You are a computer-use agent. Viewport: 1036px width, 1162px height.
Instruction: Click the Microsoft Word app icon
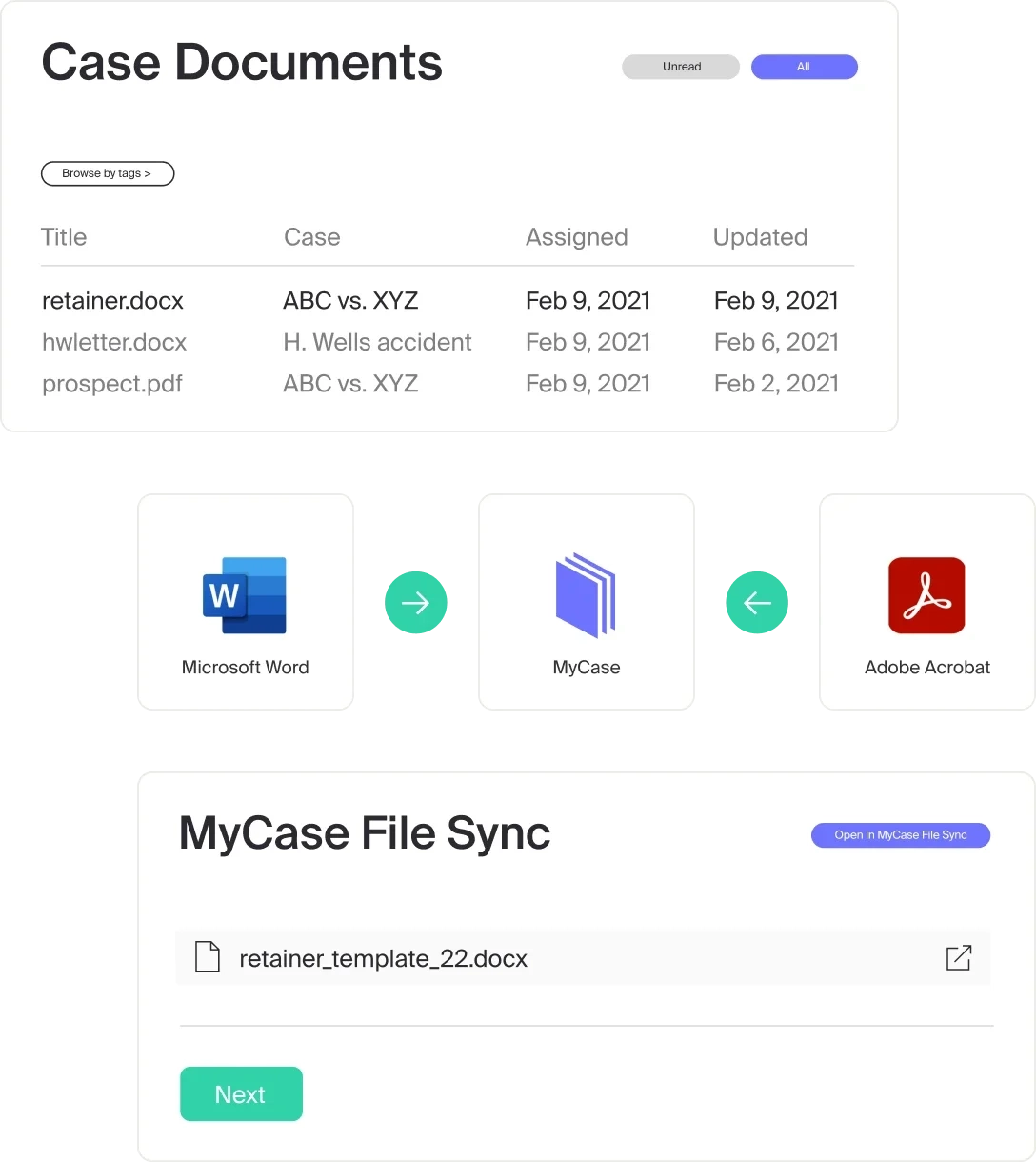(245, 596)
